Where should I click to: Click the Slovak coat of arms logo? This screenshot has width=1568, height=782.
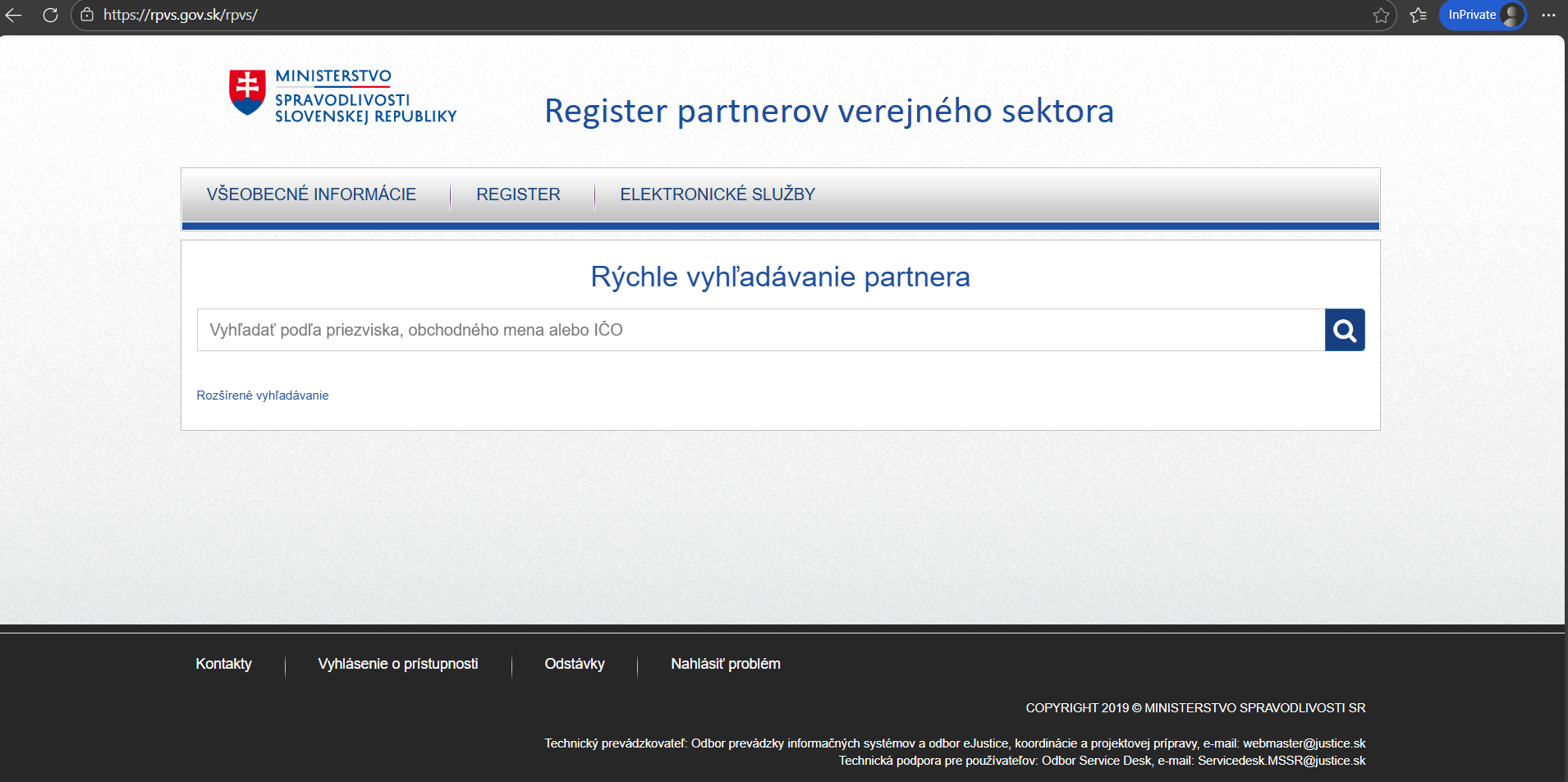(x=247, y=92)
